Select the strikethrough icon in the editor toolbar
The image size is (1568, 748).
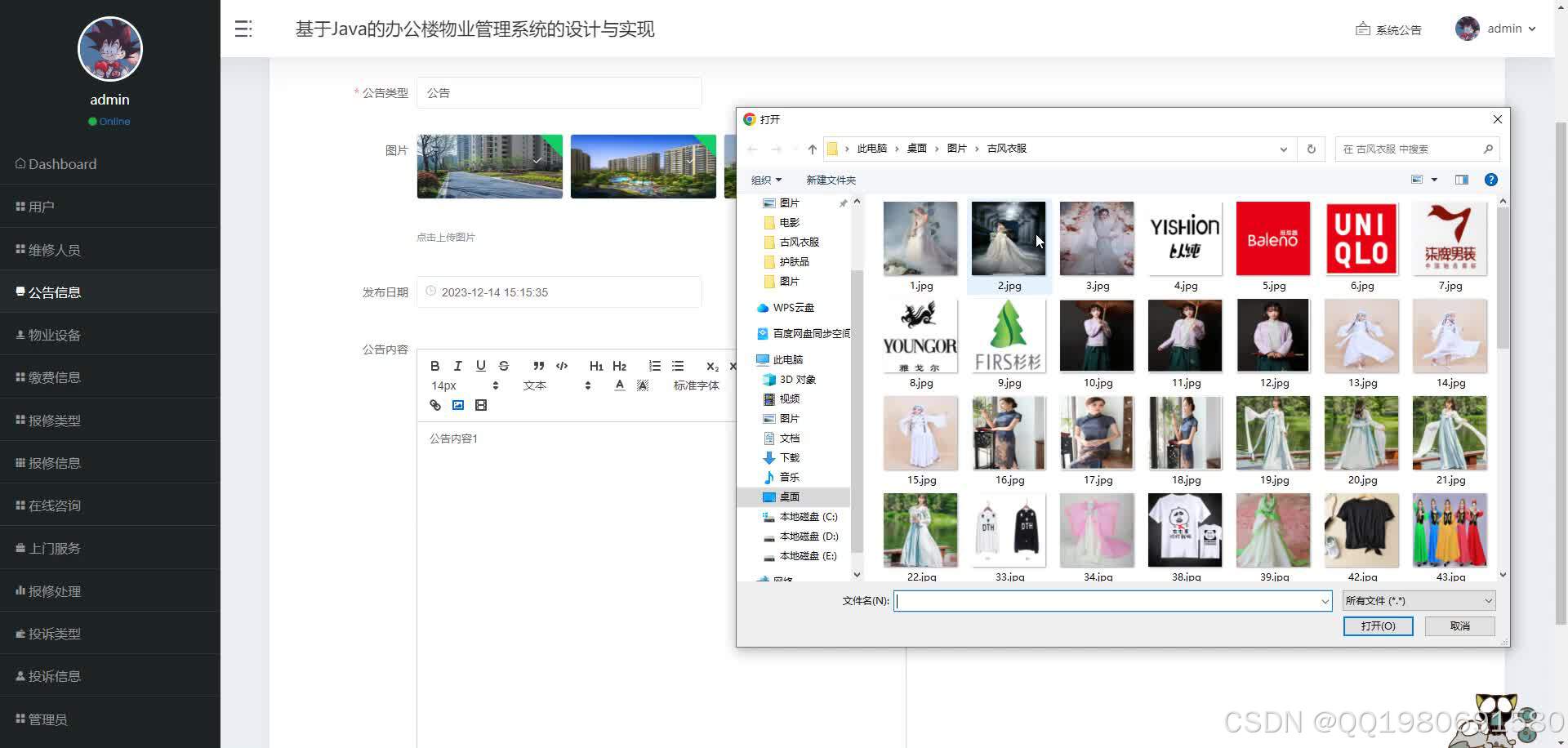tap(504, 366)
